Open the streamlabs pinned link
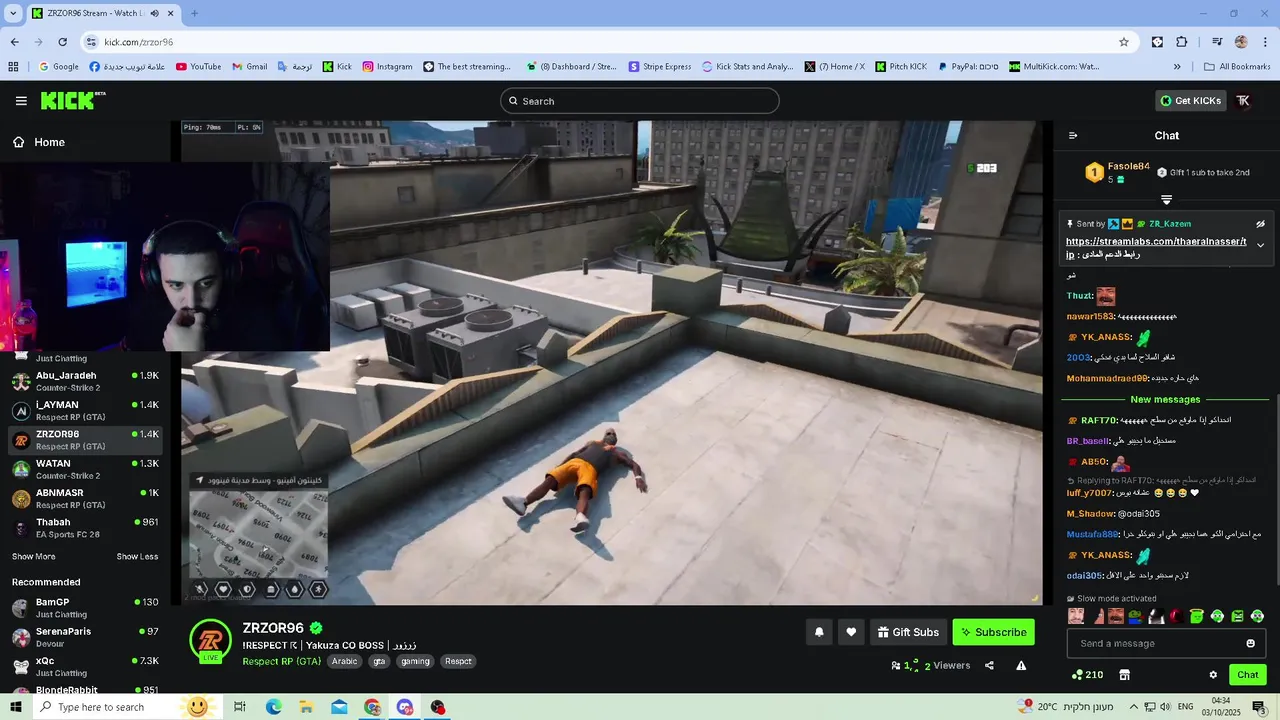1280x720 pixels. pyautogui.click(x=1155, y=247)
